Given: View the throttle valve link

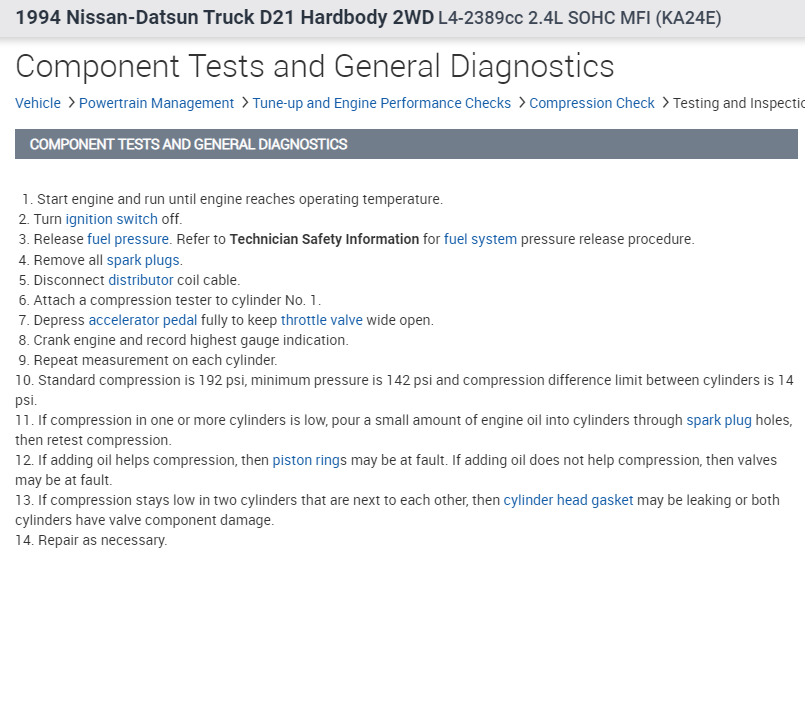Looking at the screenshot, I should tap(321, 320).
